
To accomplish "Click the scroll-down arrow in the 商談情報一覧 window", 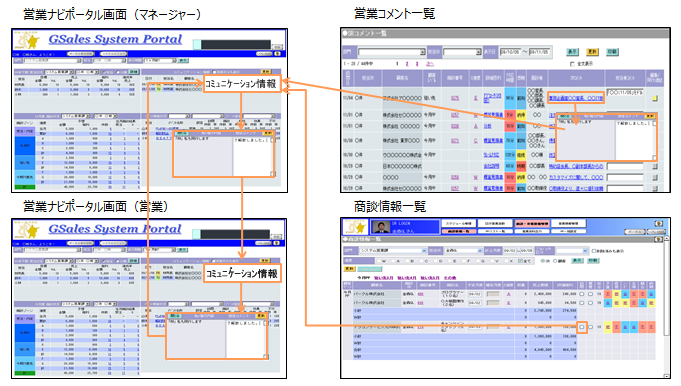I will click(x=667, y=376).
